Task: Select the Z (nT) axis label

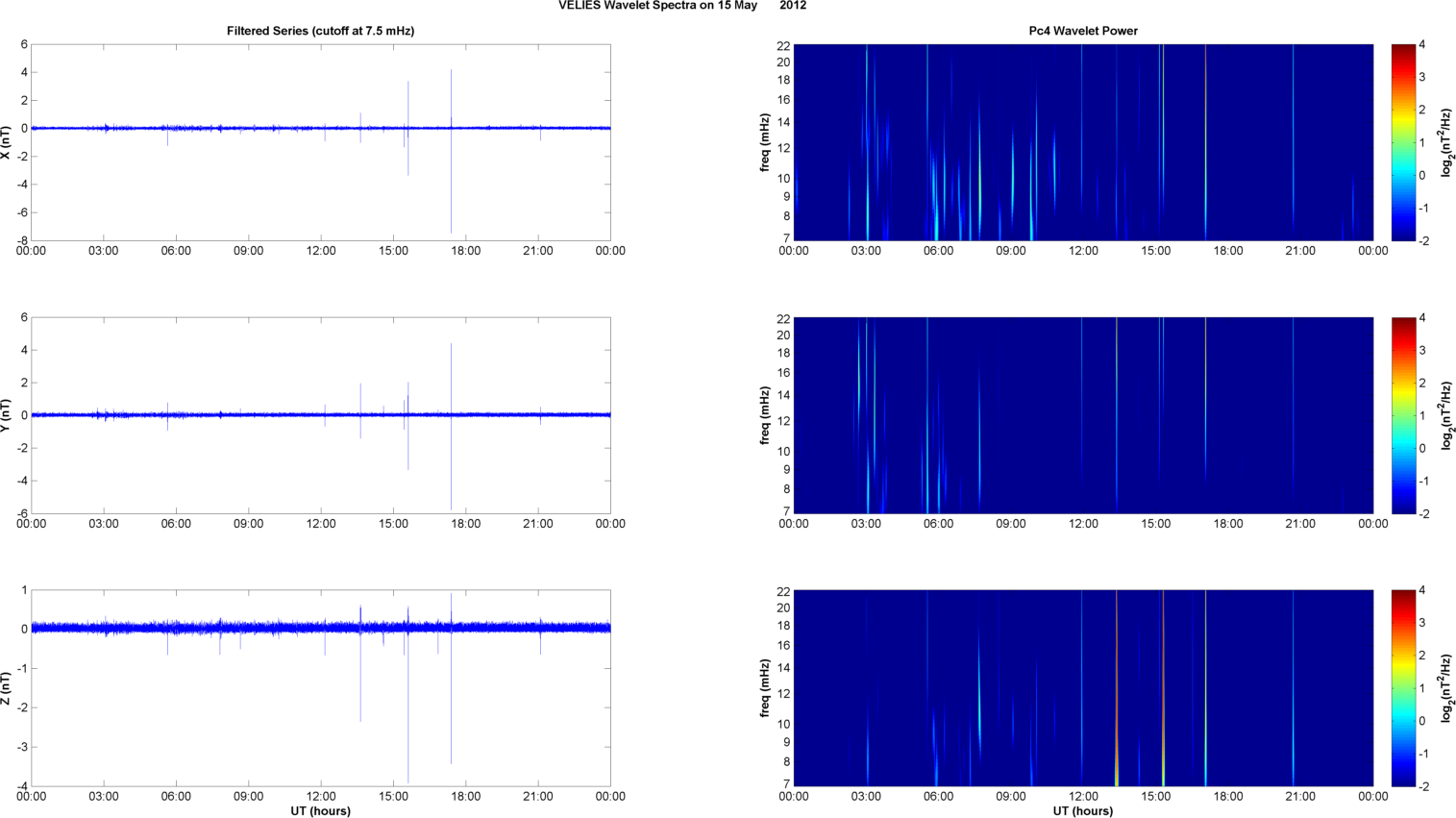Action: click(6, 688)
